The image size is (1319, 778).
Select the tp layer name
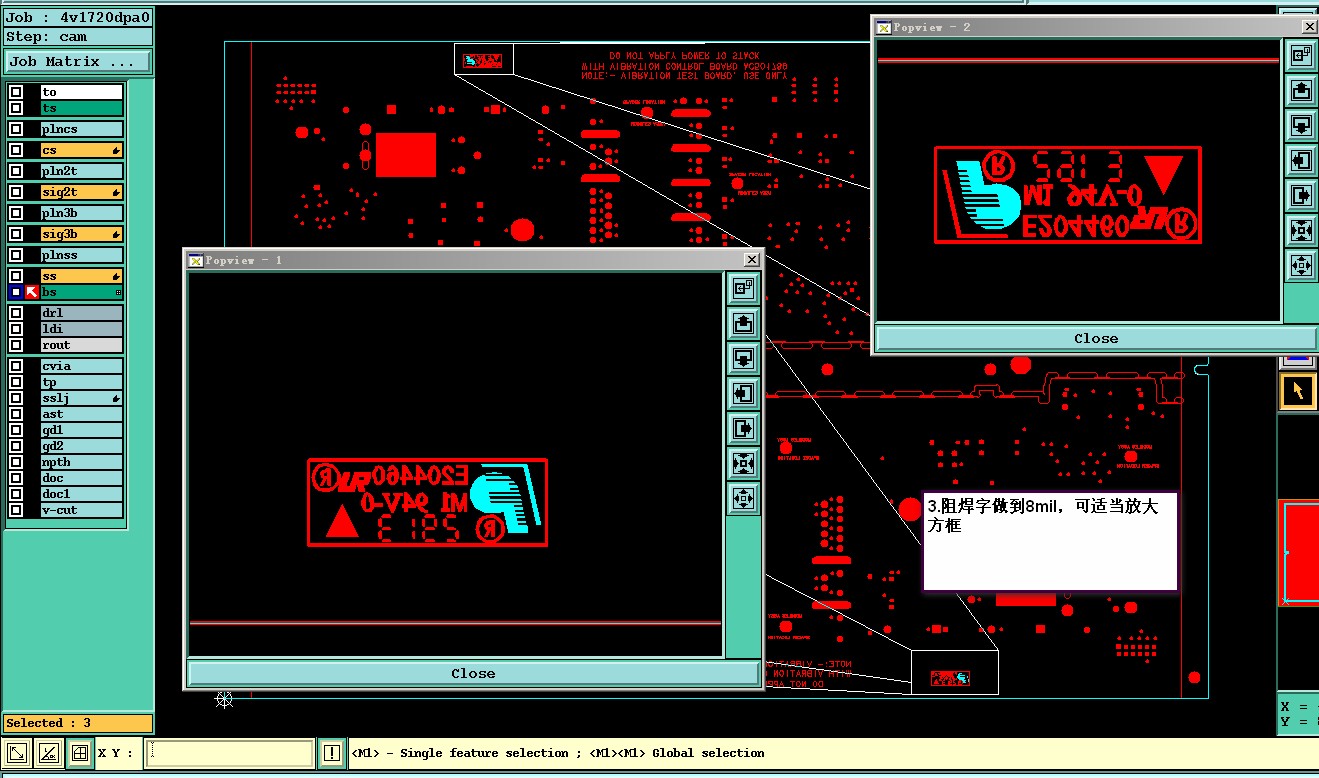click(x=81, y=382)
